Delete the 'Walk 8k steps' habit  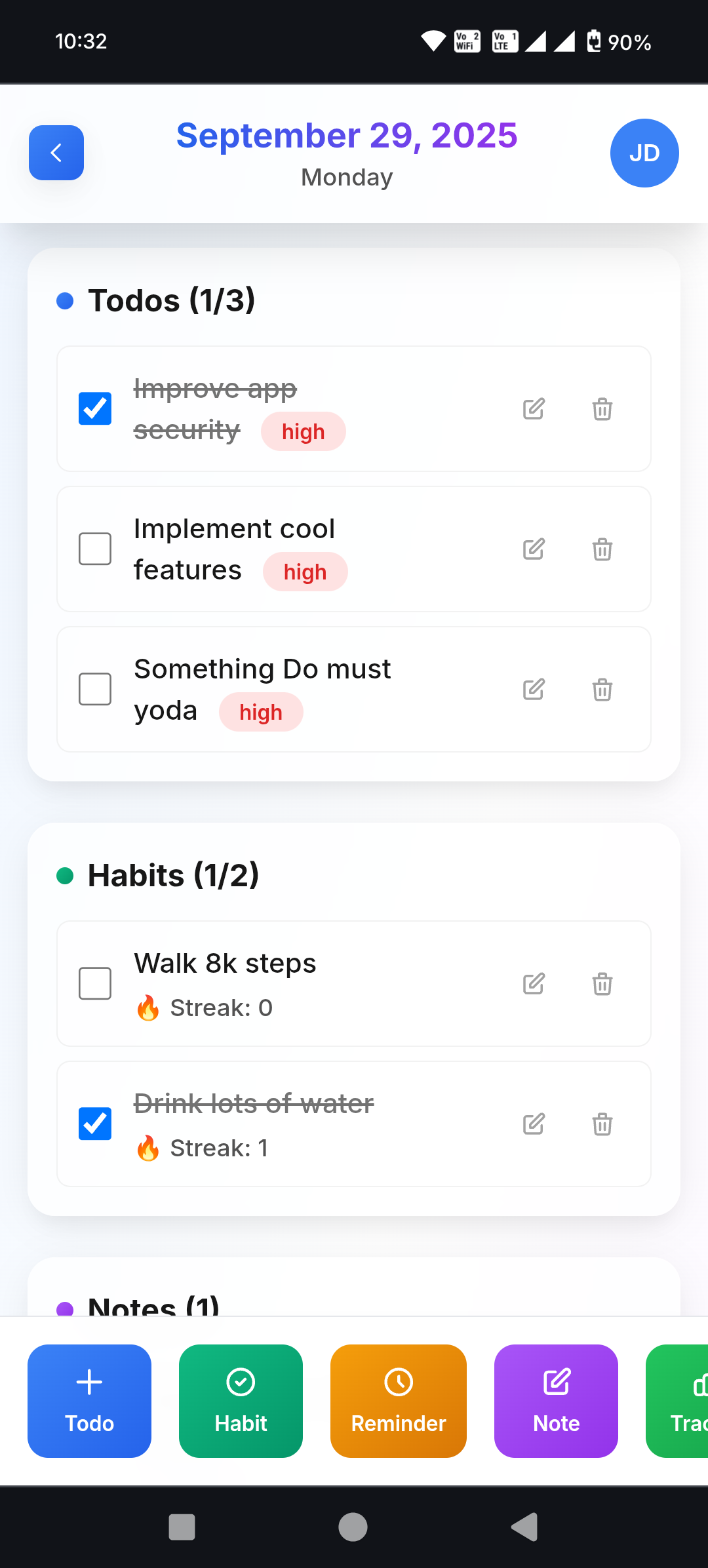[x=602, y=983]
